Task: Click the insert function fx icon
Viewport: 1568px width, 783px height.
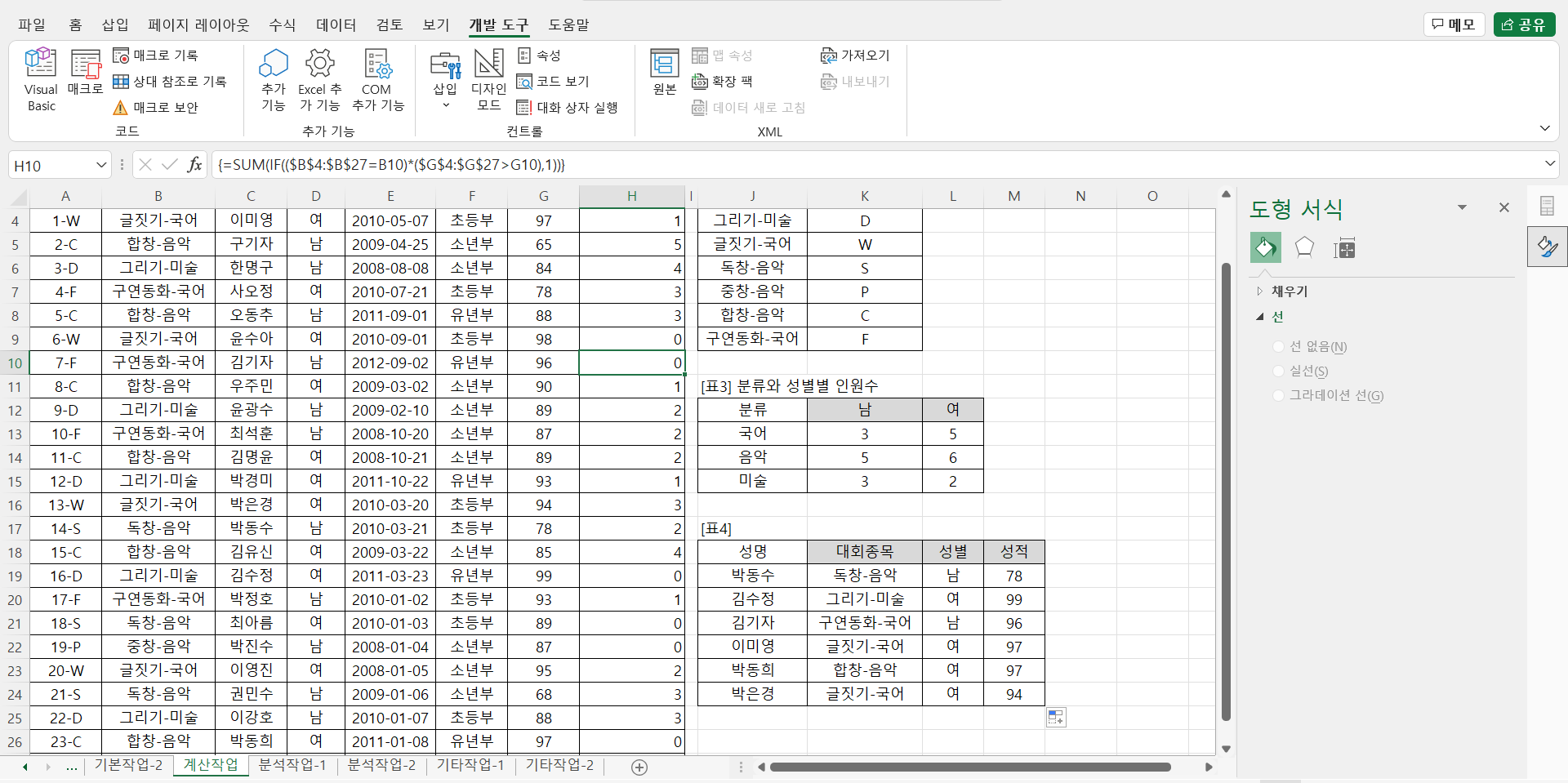Action: click(x=194, y=165)
